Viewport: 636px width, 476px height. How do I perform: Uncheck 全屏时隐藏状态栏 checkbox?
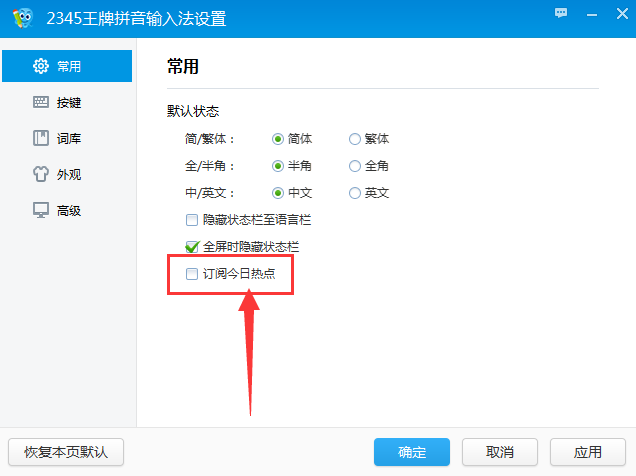pos(191,247)
